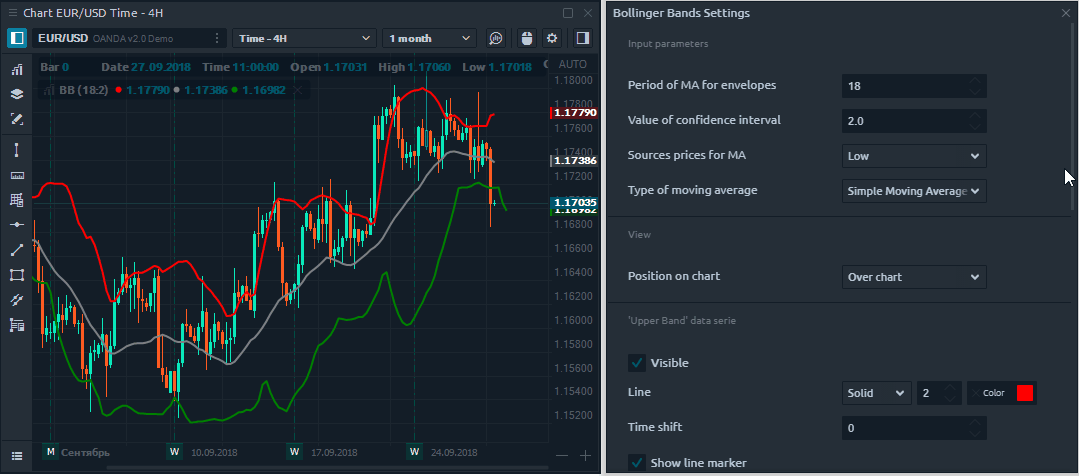Open the list menu icon at bottom left
The height and width of the screenshot is (476, 1079).
tap(17, 455)
